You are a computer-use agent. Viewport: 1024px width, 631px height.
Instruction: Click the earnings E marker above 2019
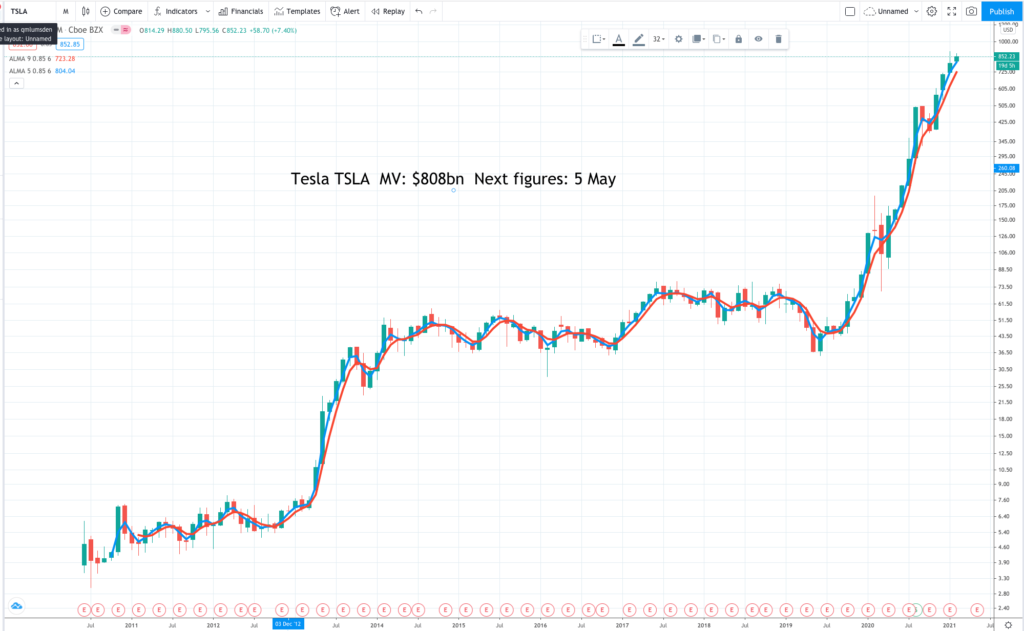point(786,610)
